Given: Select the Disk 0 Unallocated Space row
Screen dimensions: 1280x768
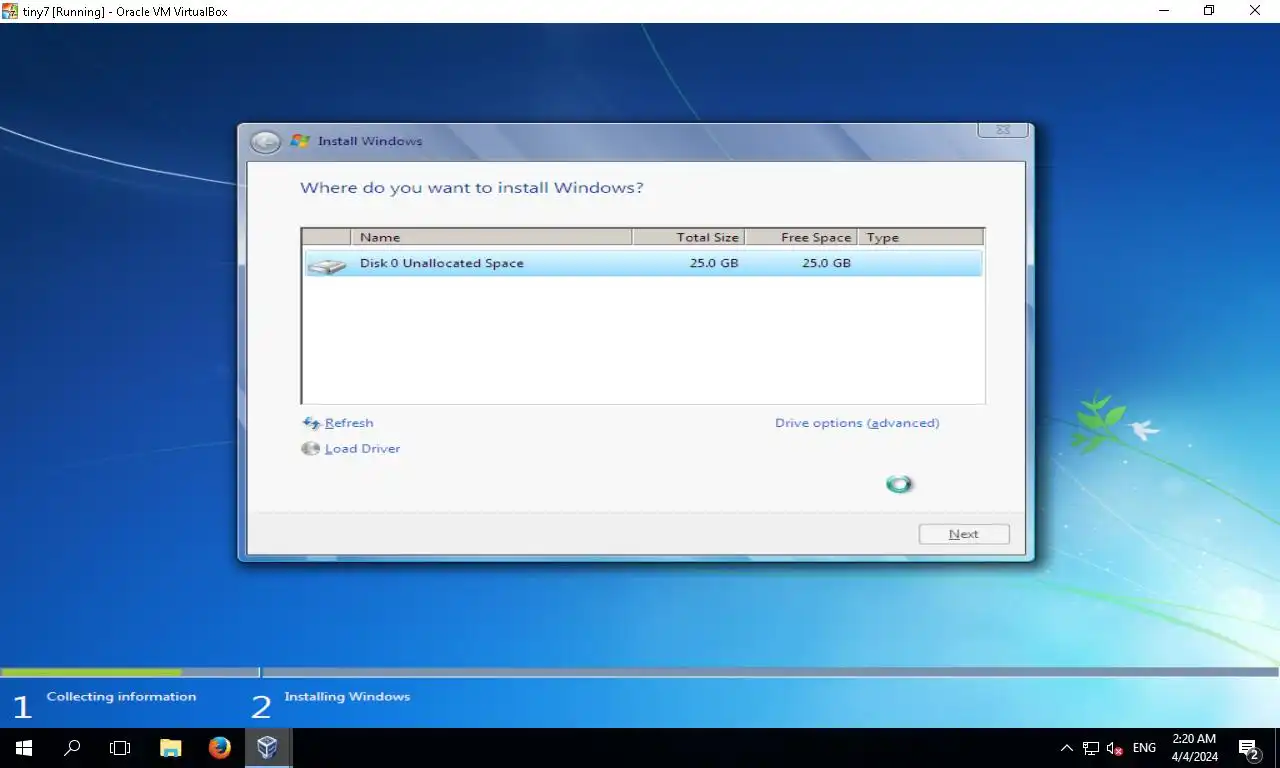Looking at the screenshot, I should coord(643,263).
